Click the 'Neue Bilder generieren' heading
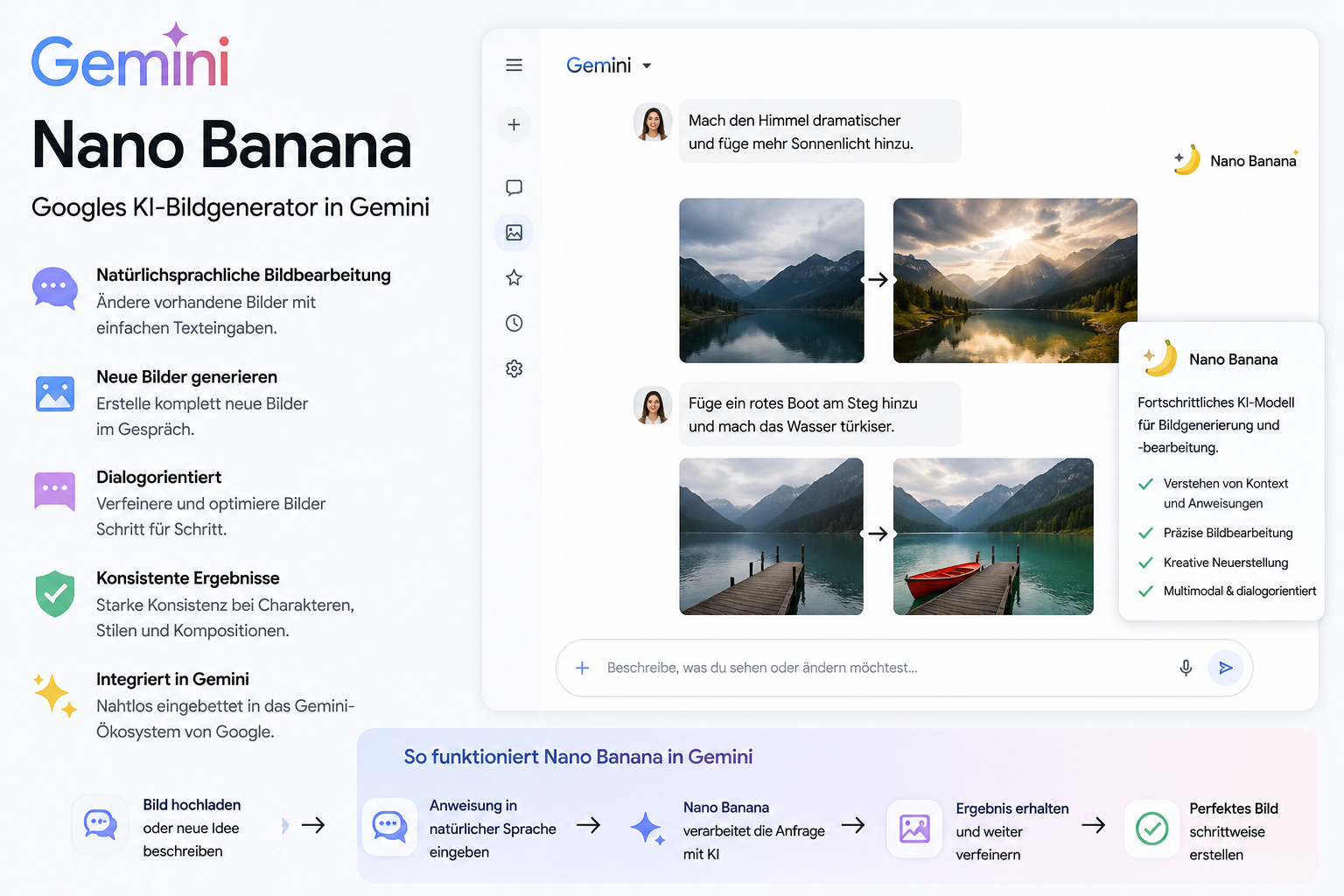Image resolution: width=1344 pixels, height=896 pixels. coord(186,377)
